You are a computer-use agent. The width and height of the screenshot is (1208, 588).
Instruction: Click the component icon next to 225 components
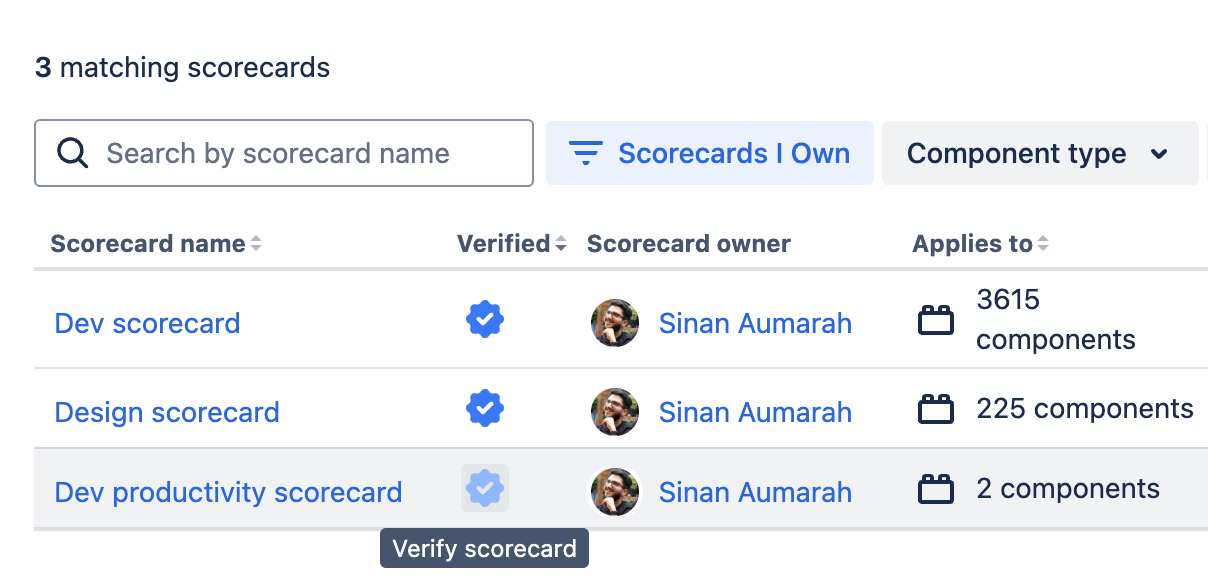[x=935, y=408]
